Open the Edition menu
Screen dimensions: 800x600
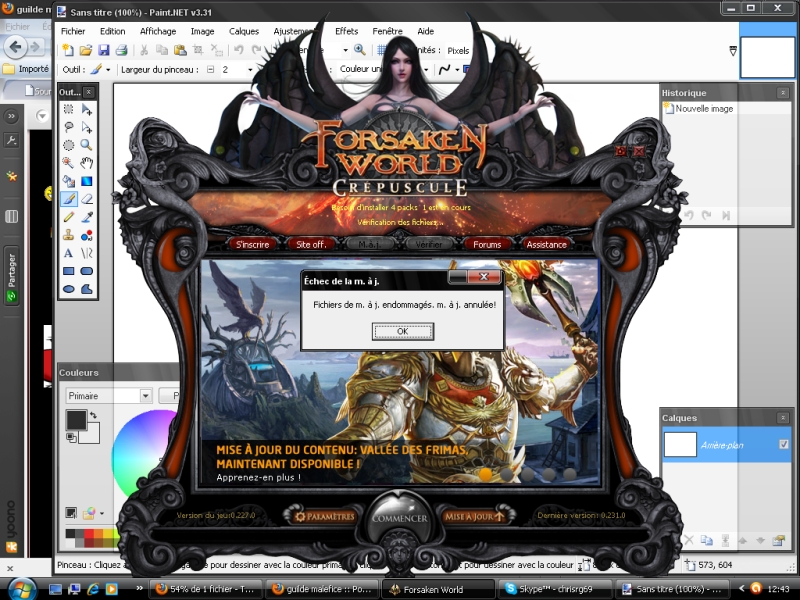coord(113,31)
